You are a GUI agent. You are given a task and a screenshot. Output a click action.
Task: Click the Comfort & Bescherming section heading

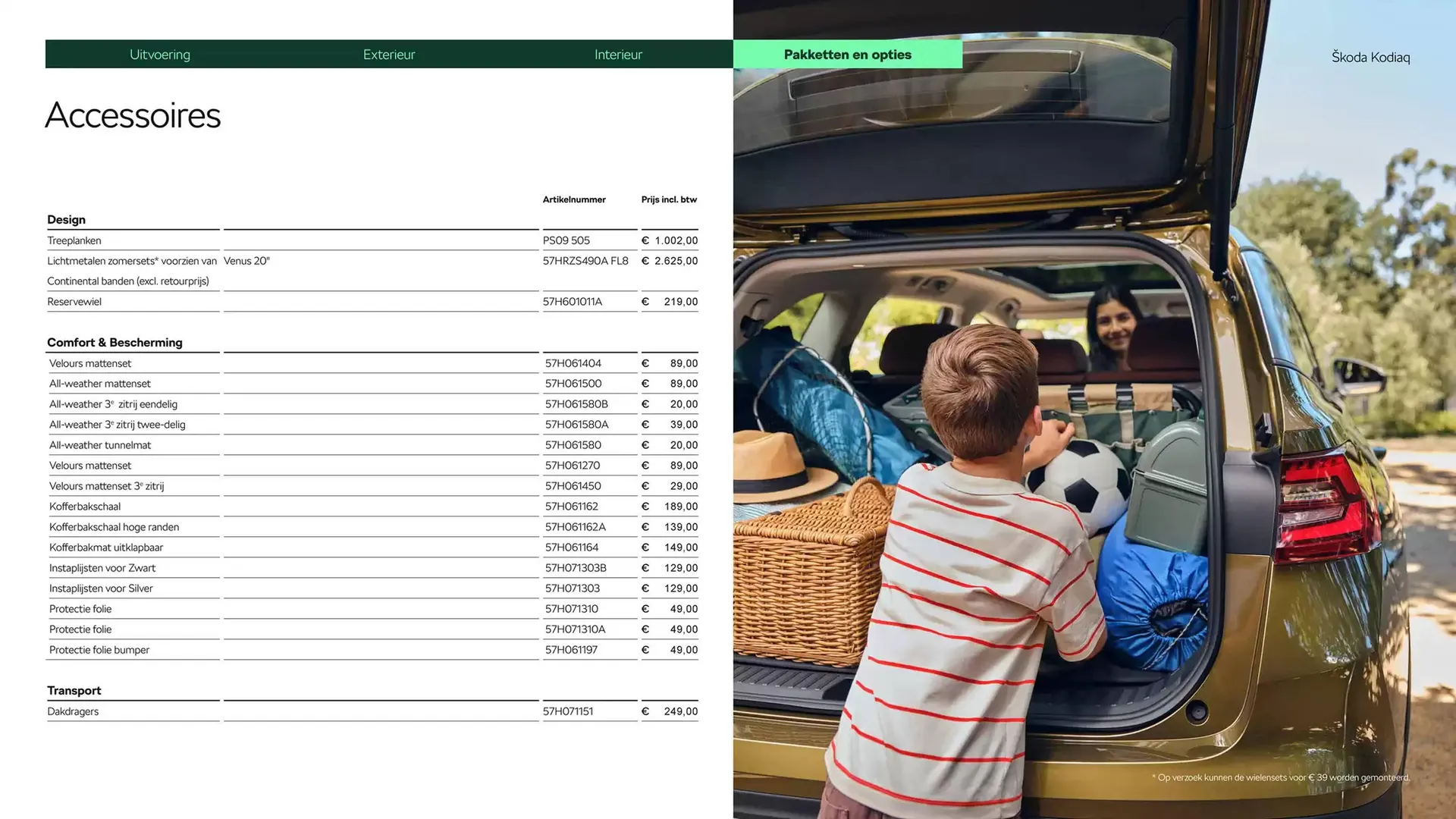tap(115, 343)
